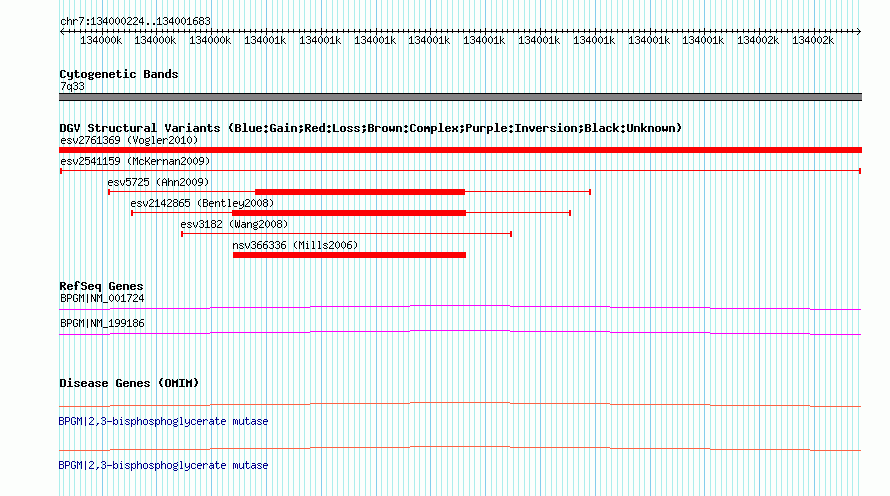Open the esv2142865 (Bentley2008) variant label
The image size is (890, 496).
pyautogui.click(x=202, y=203)
